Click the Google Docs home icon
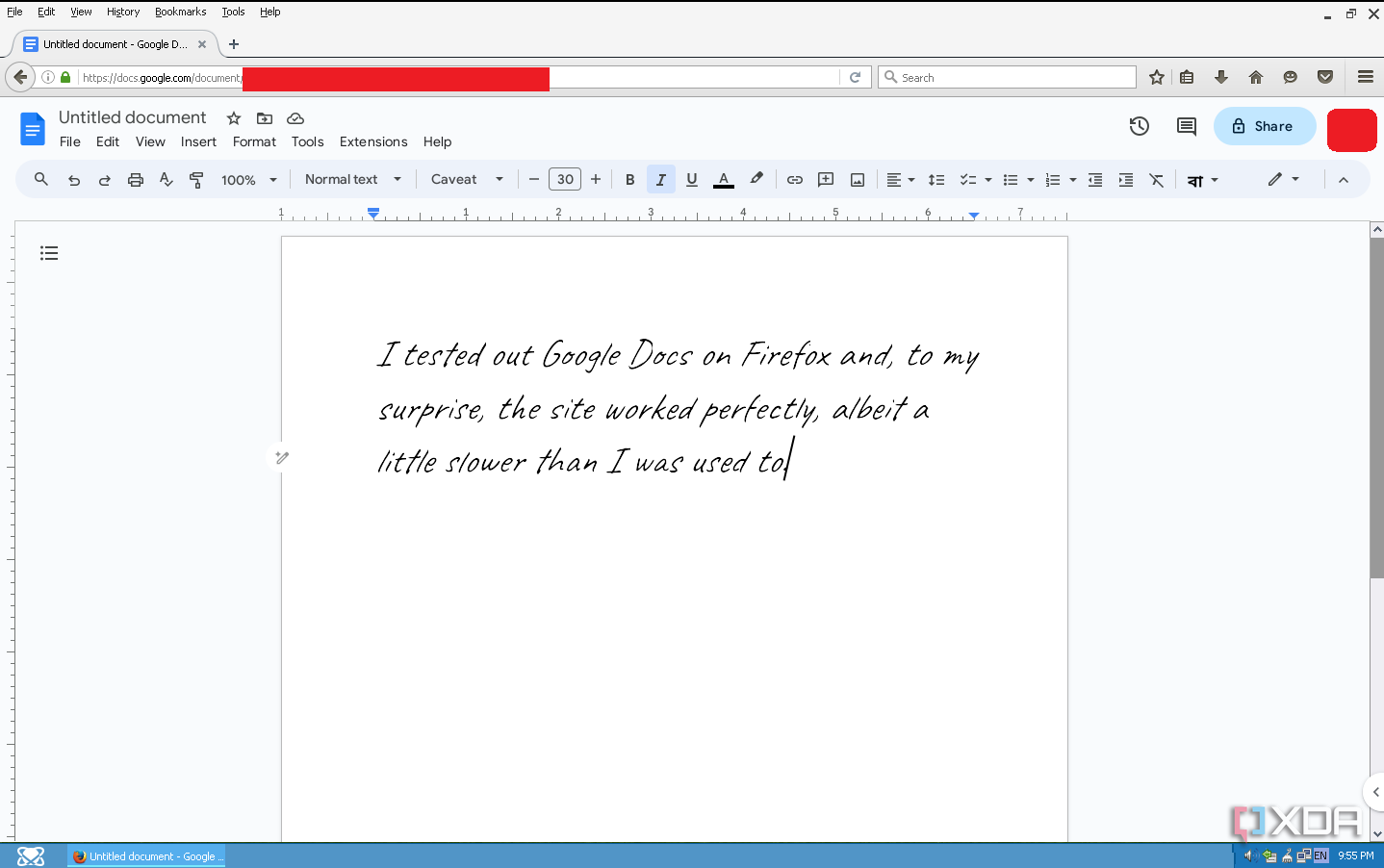This screenshot has width=1384, height=868. tap(33, 128)
